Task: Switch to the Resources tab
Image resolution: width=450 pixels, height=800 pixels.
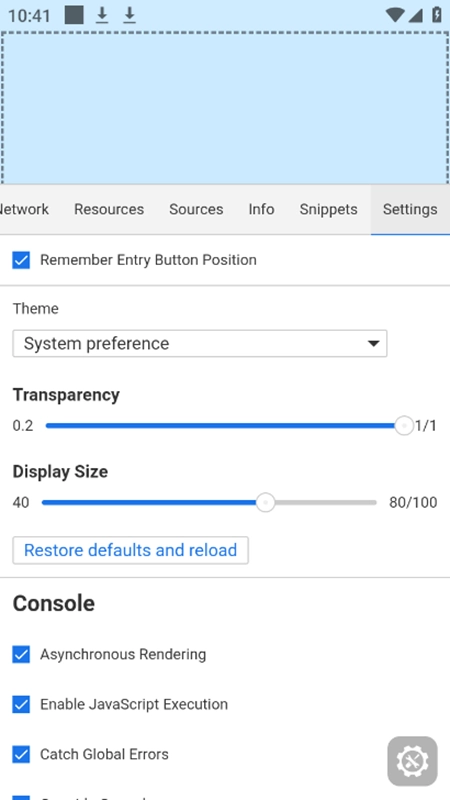Action: (x=109, y=209)
